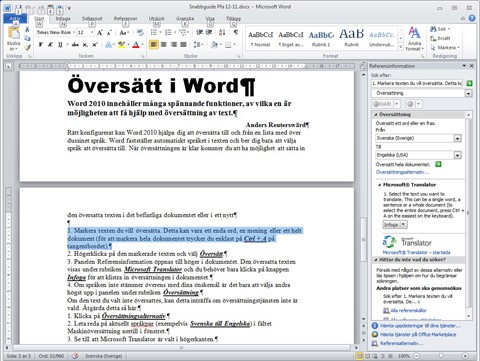This screenshot has height=361, width=480.
Task: Select Align Text Right
Action: click(174, 44)
